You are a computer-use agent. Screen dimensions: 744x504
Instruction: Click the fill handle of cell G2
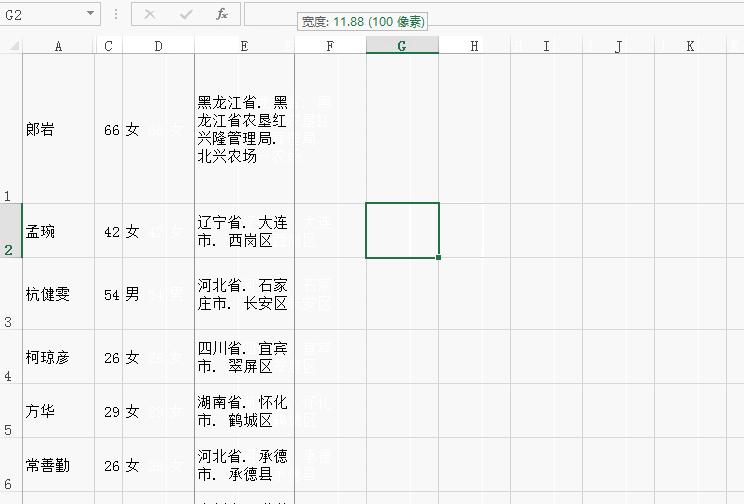438,257
